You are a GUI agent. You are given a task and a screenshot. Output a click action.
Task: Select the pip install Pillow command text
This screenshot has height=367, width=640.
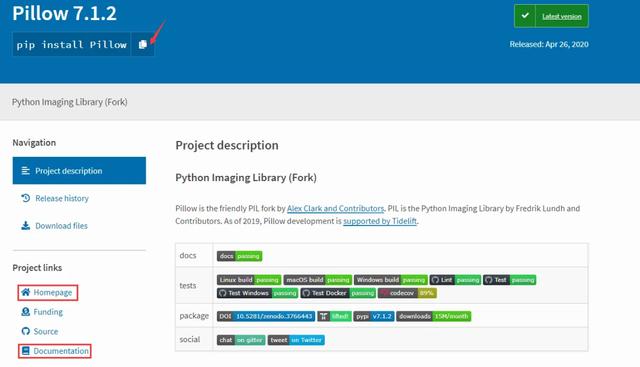(71, 44)
